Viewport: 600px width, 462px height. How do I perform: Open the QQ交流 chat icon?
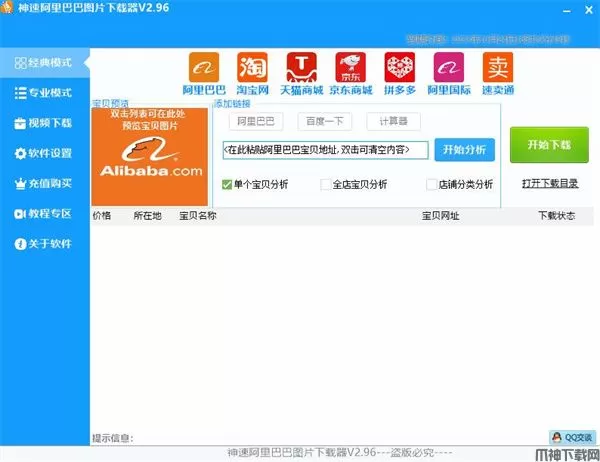click(x=570, y=437)
